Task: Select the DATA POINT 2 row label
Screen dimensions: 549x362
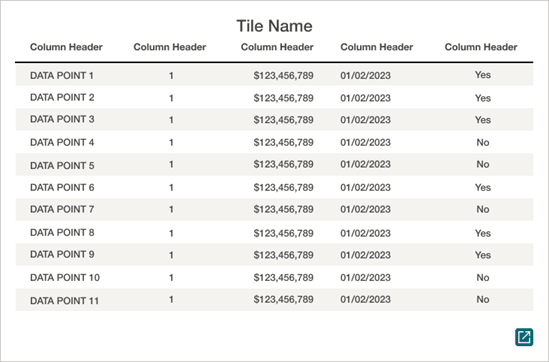Action: click(x=62, y=97)
